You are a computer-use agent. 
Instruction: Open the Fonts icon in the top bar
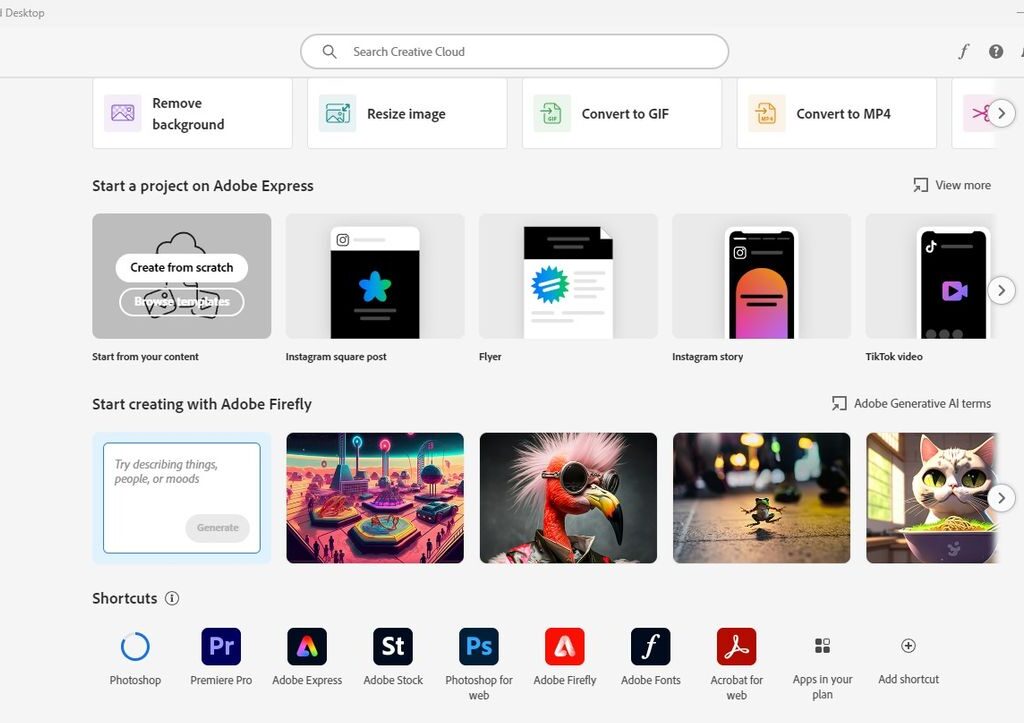[964, 52]
